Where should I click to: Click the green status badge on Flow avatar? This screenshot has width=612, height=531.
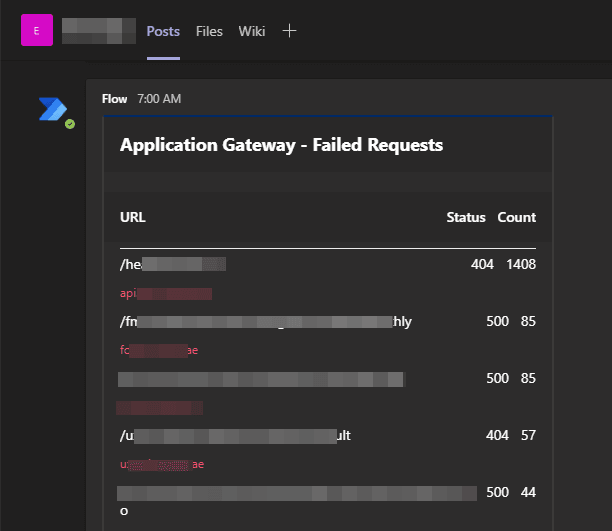[69, 124]
